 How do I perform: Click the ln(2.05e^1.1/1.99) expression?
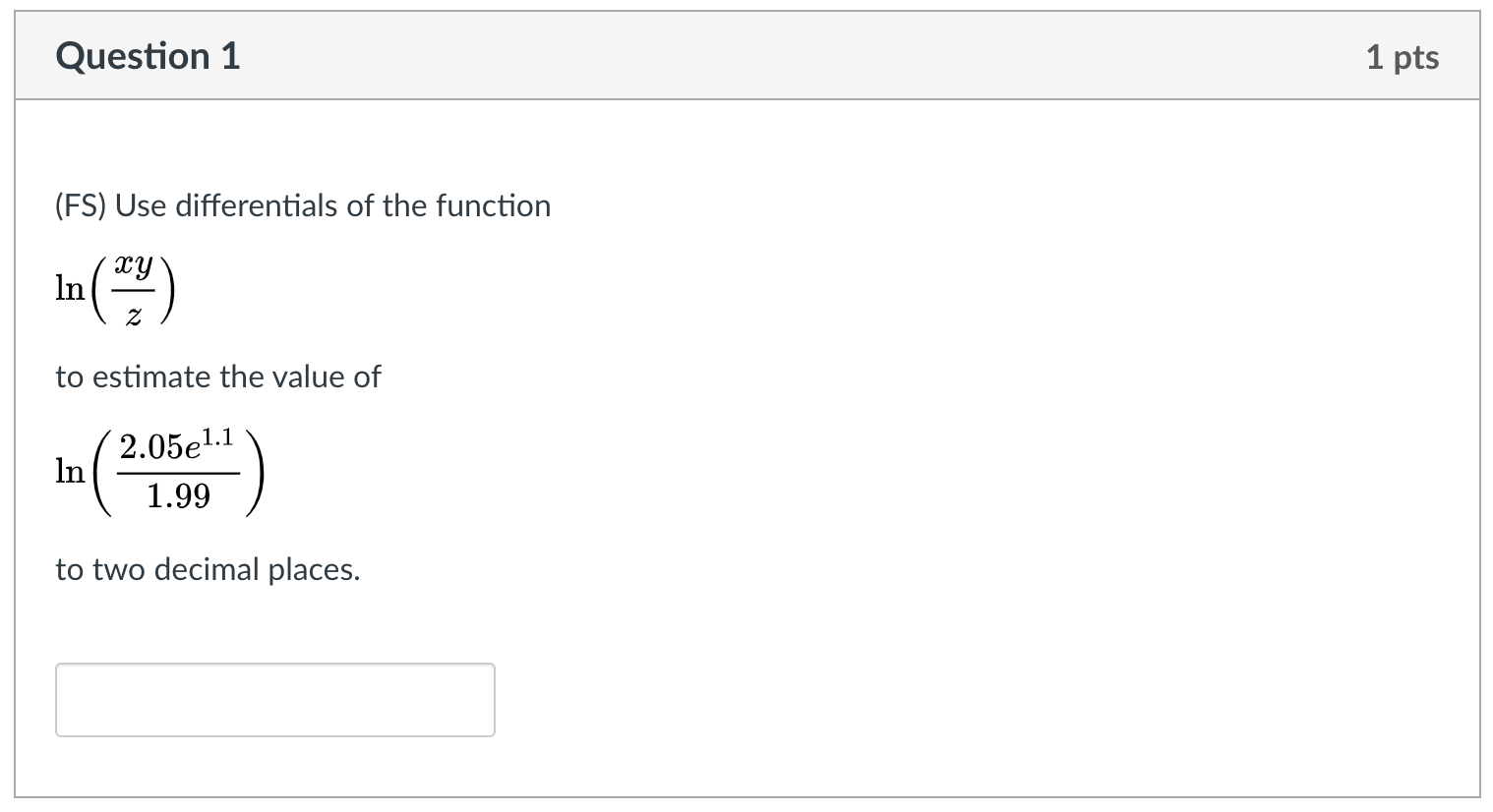click(x=157, y=472)
